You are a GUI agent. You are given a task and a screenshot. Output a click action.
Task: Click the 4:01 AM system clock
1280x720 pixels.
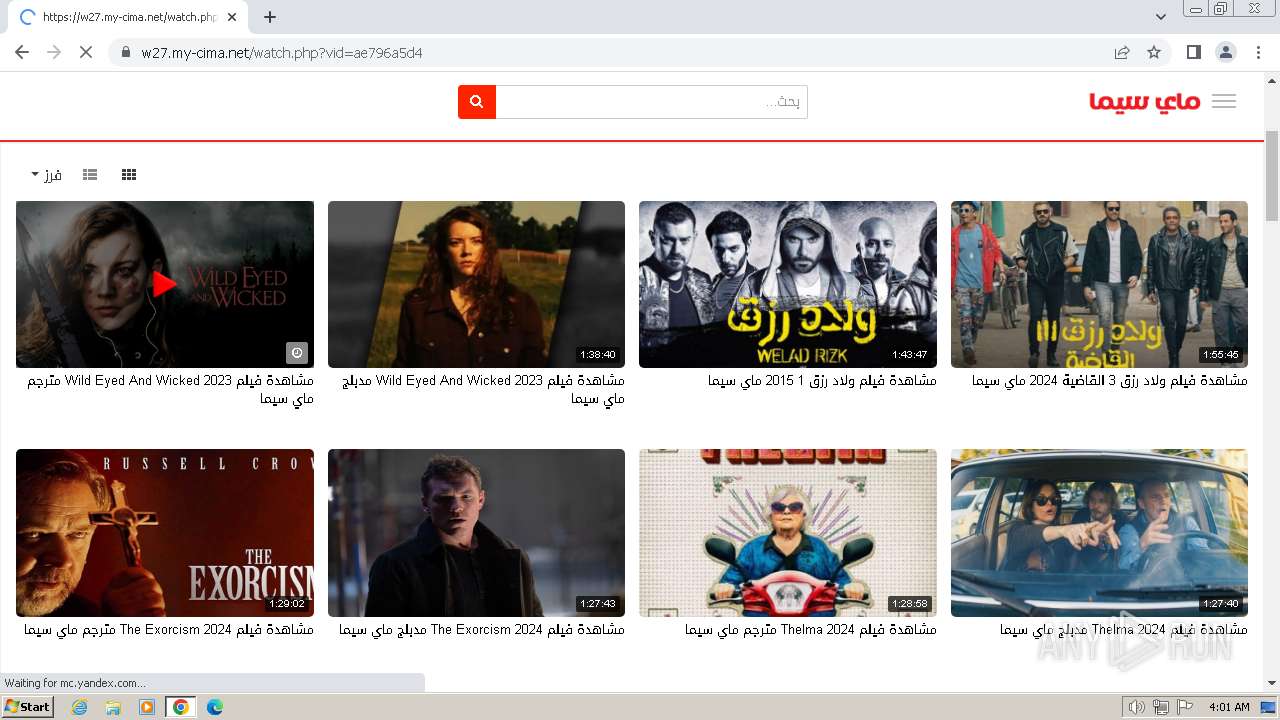(x=1229, y=707)
